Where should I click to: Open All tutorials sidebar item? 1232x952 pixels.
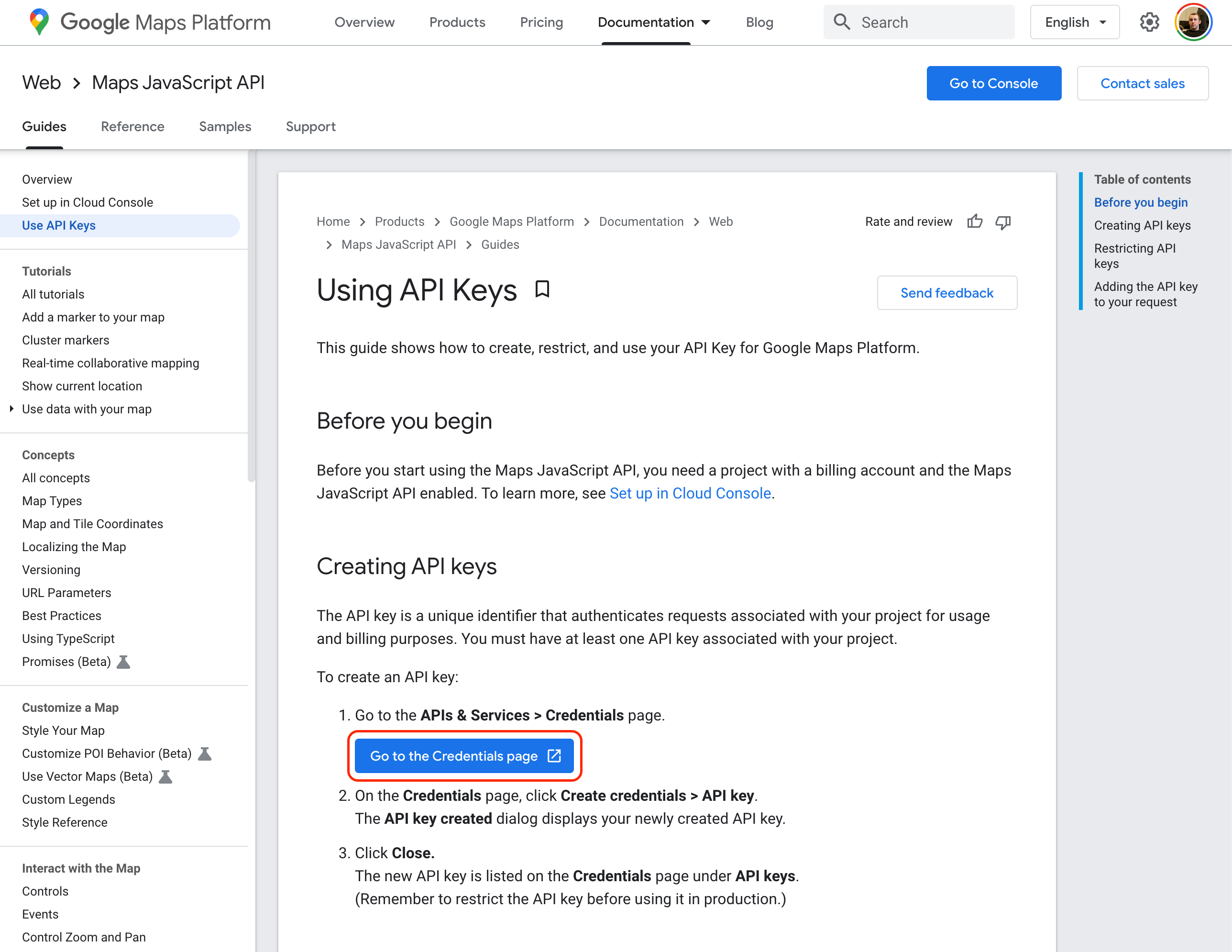pos(53,294)
